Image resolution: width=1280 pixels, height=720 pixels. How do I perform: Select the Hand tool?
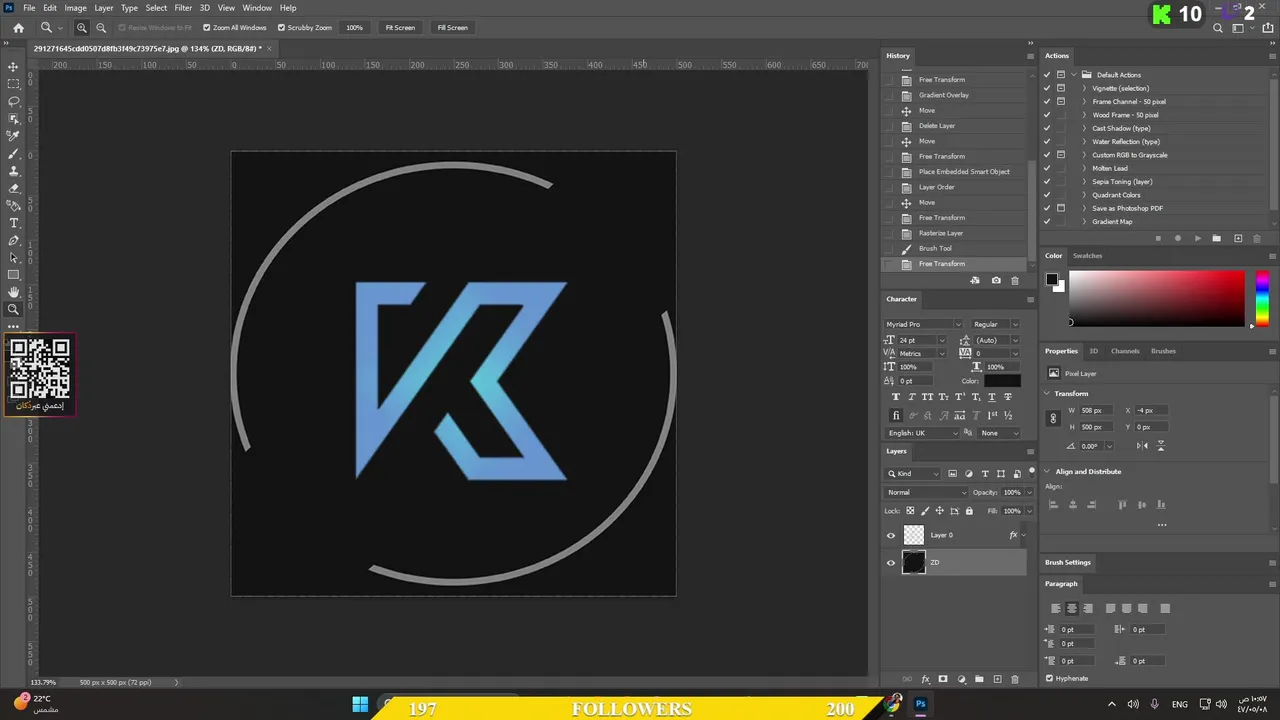tap(13, 292)
